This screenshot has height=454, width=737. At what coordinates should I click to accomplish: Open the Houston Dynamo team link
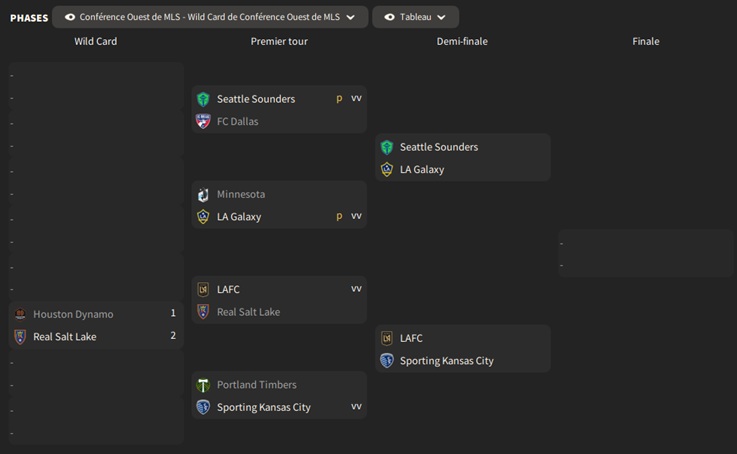point(73,314)
